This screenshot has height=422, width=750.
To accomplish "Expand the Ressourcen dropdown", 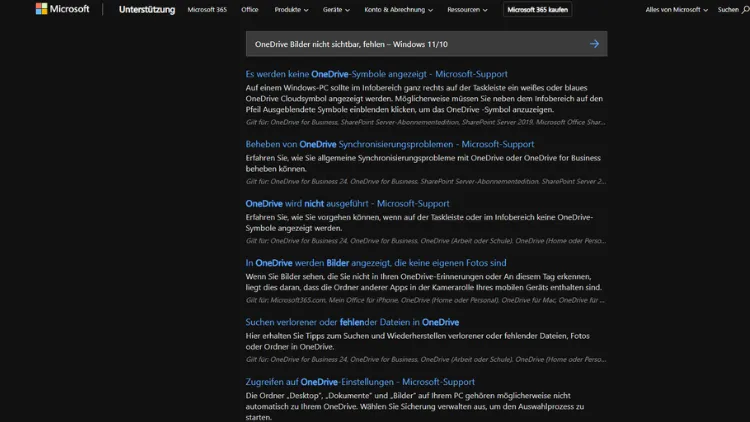I will pos(467,10).
